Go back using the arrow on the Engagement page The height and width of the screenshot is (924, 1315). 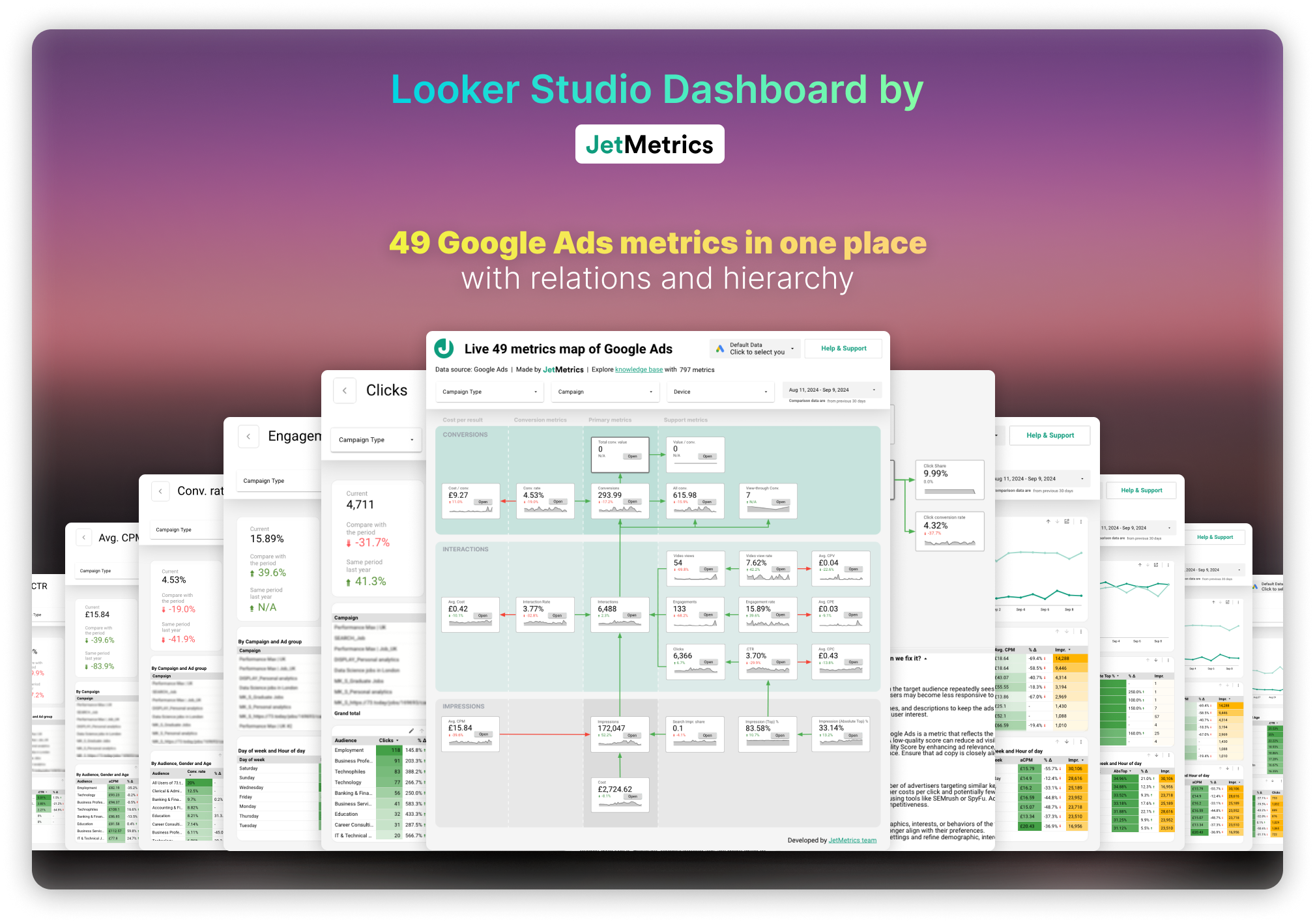[248, 436]
